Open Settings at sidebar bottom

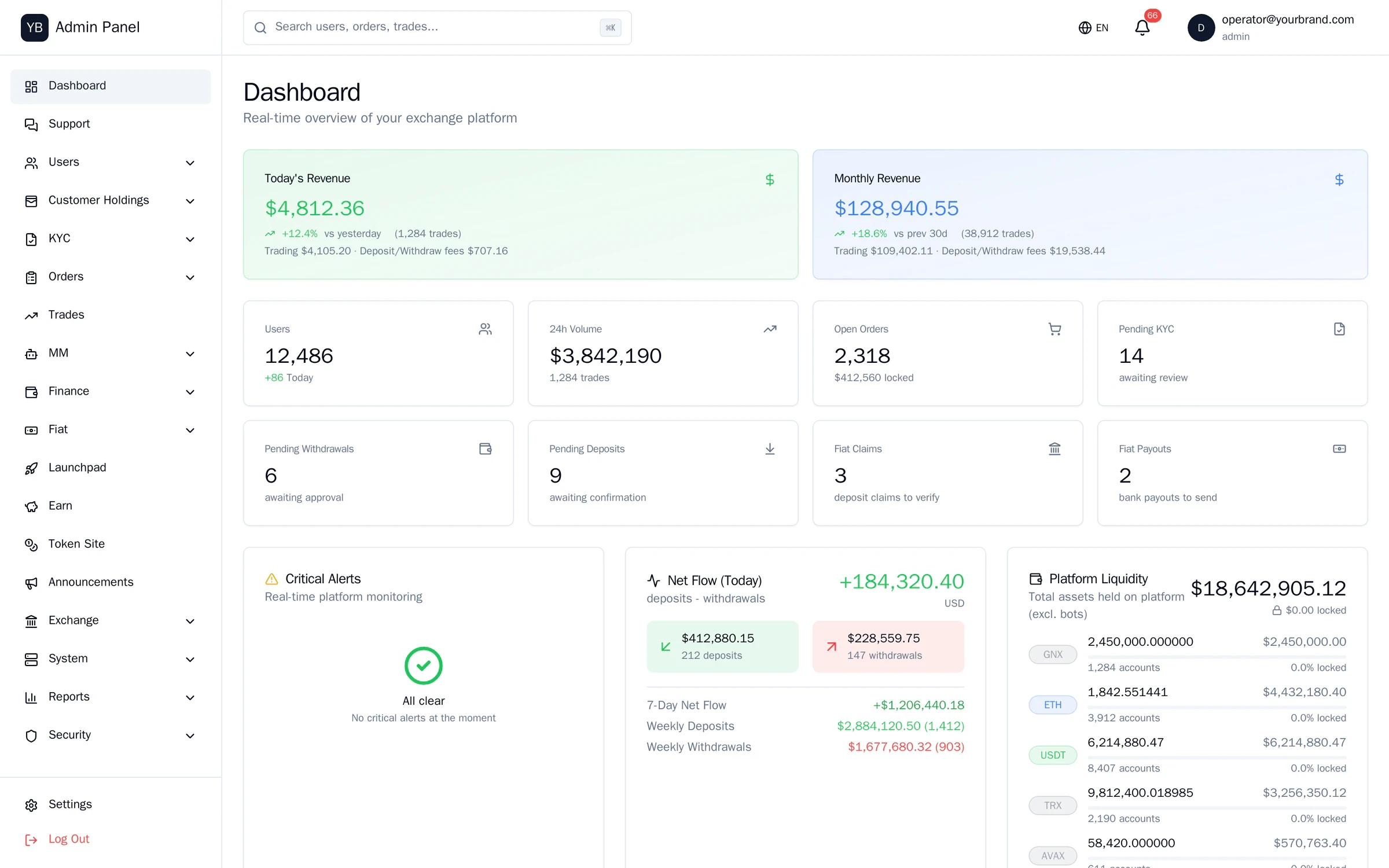pos(111,805)
